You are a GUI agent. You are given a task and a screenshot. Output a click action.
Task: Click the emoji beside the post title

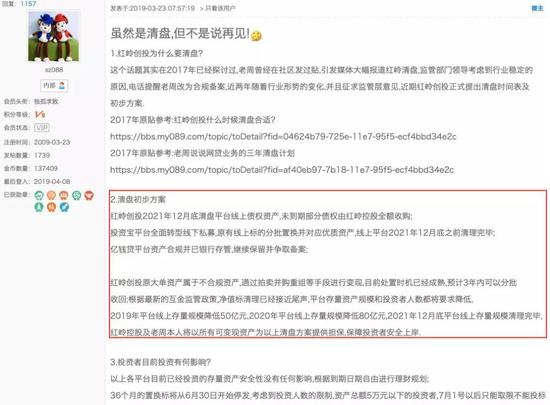256,35
